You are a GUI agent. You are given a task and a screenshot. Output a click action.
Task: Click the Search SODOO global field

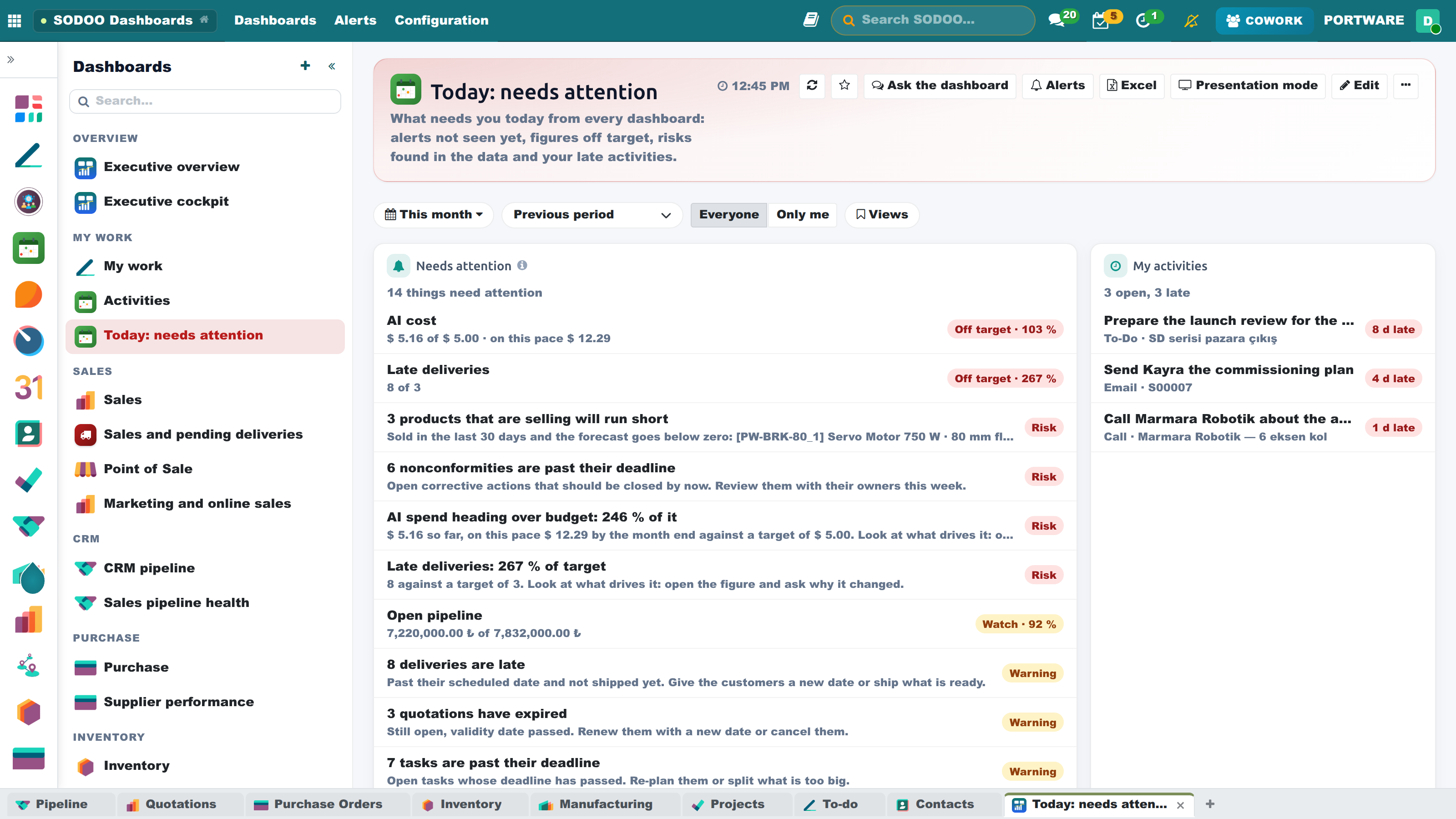click(x=933, y=20)
